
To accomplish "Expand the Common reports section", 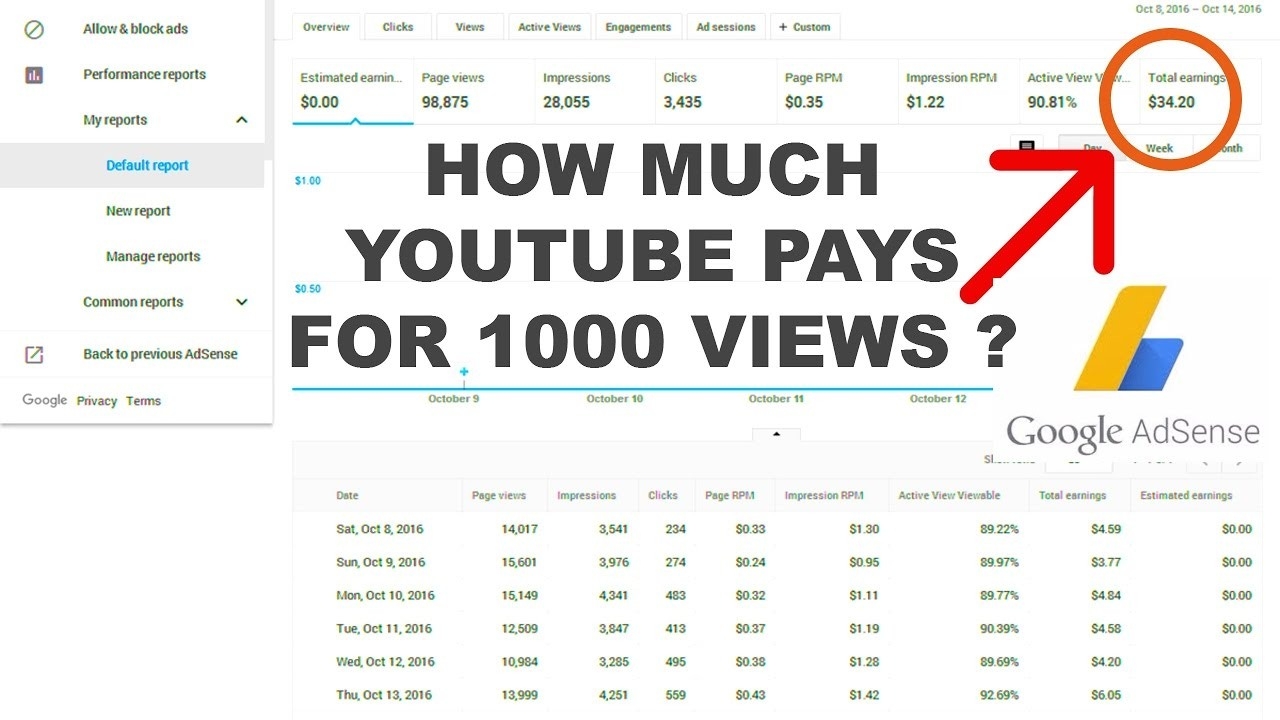I will point(241,302).
